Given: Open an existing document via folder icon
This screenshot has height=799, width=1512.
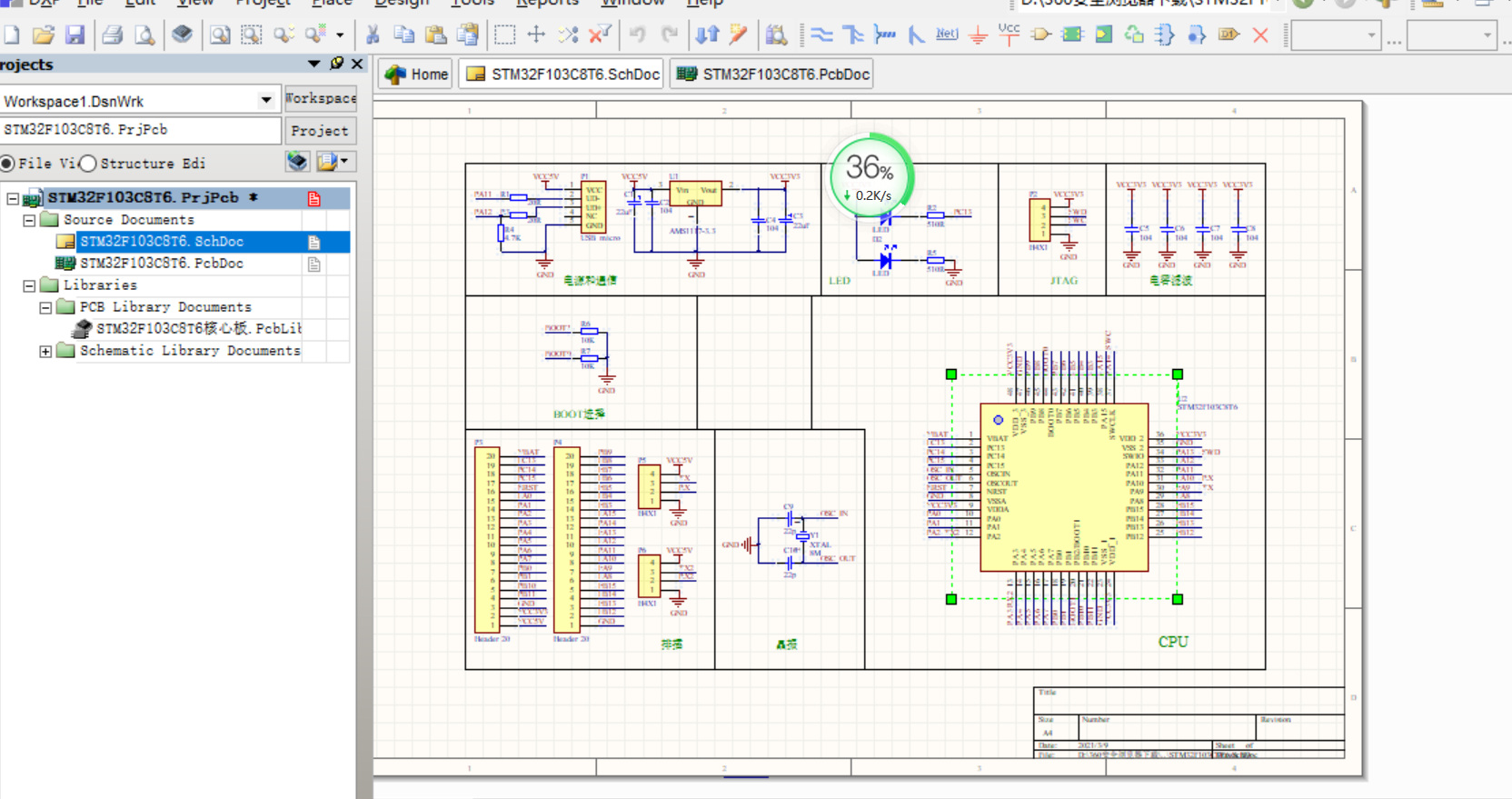Looking at the screenshot, I should coord(43,35).
